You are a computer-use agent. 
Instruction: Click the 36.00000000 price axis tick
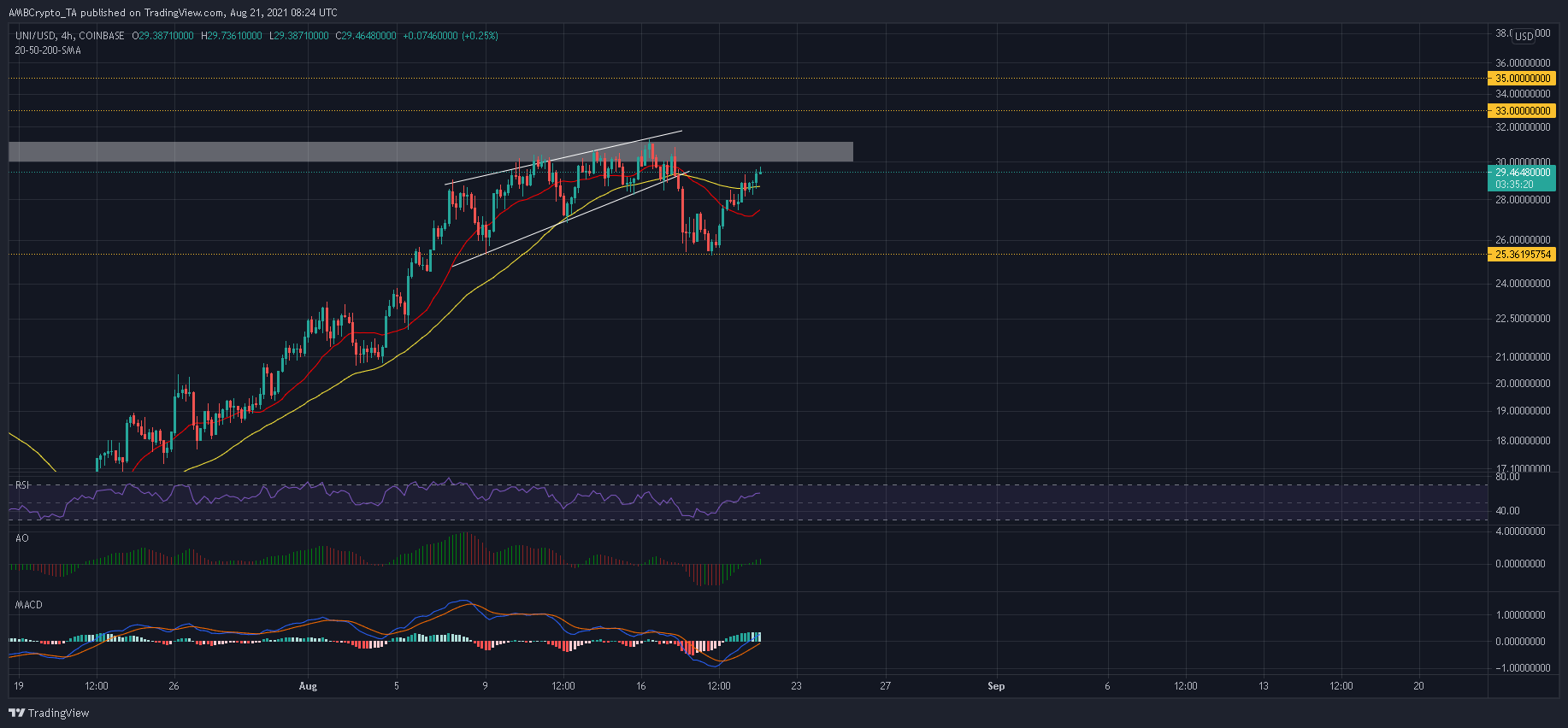click(x=1523, y=63)
